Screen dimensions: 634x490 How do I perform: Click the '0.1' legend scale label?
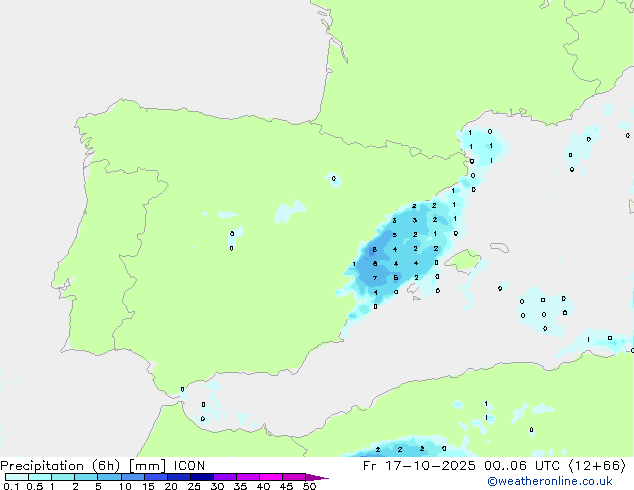tap(11, 486)
